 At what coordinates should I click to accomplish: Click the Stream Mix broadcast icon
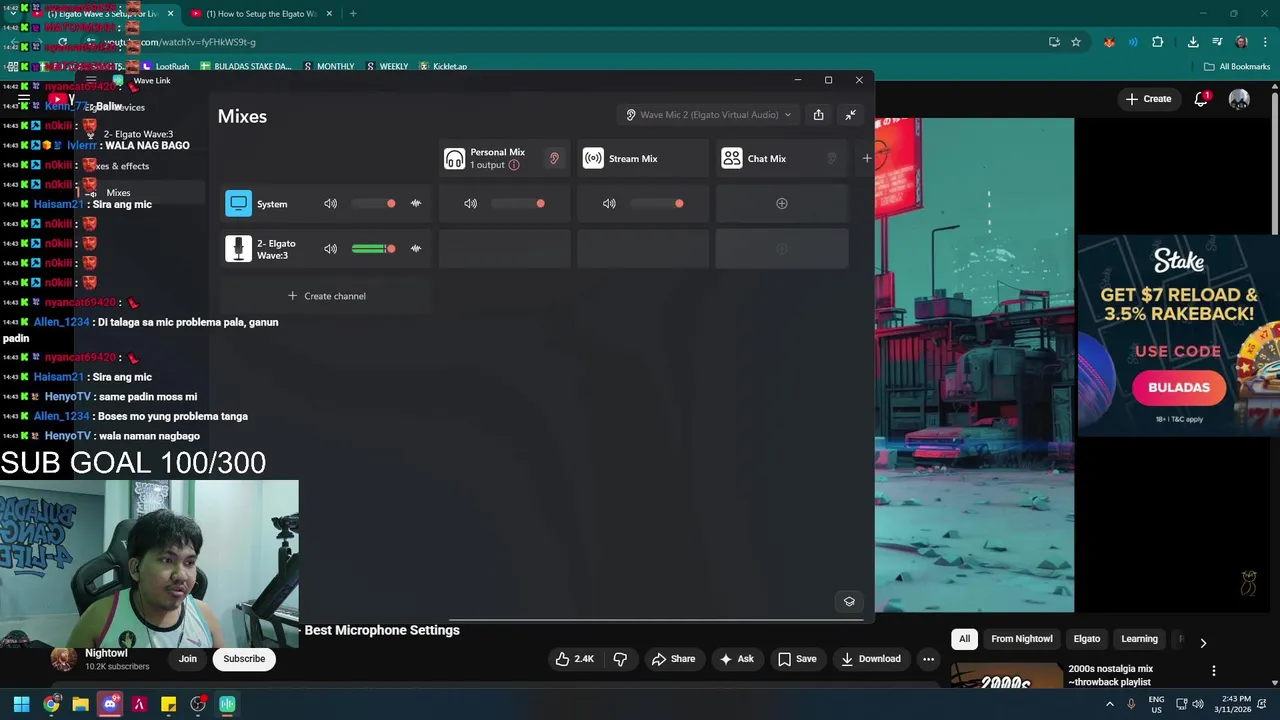pos(593,159)
